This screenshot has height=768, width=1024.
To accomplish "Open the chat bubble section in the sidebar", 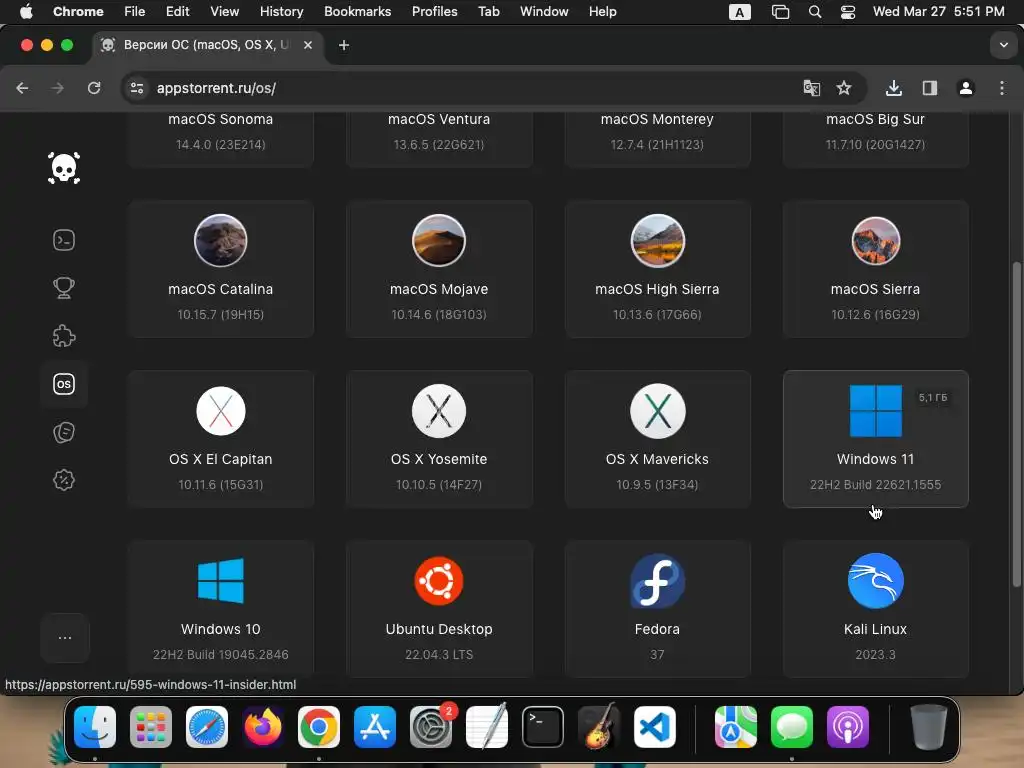I will coord(64,432).
